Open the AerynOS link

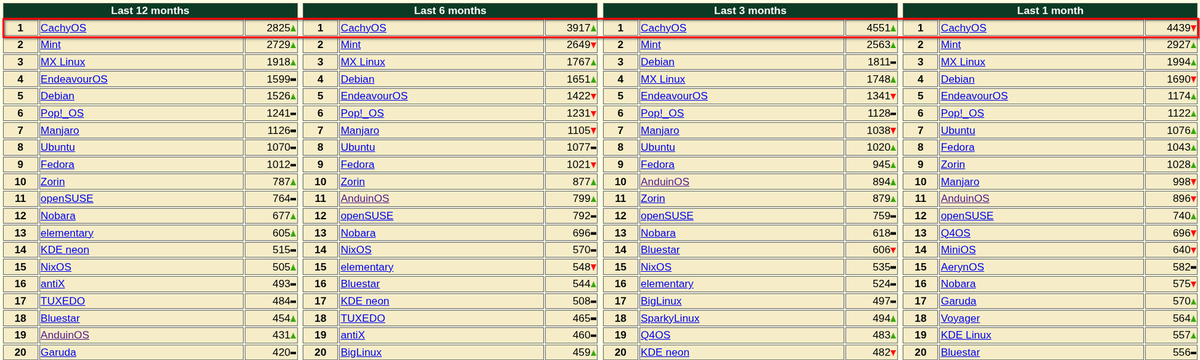coord(962,266)
